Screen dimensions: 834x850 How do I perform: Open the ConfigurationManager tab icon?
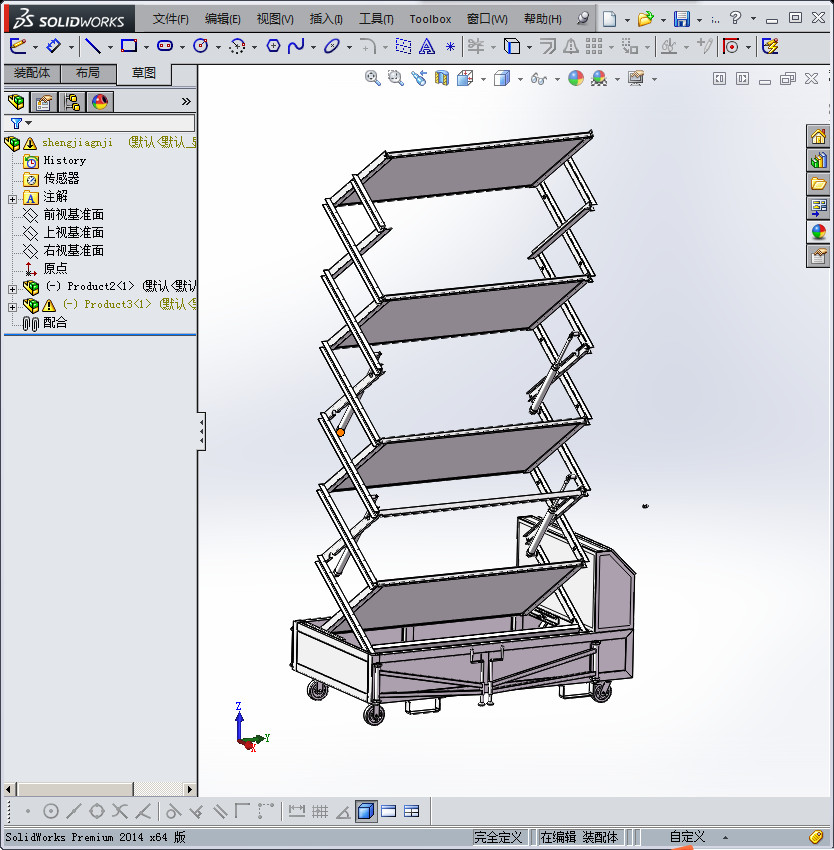tap(72, 101)
